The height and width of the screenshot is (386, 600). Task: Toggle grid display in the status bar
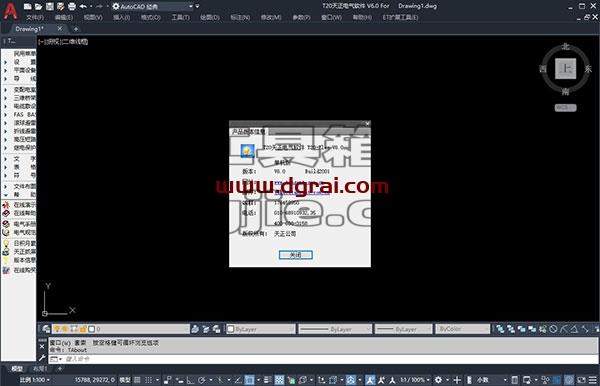(x=137, y=380)
